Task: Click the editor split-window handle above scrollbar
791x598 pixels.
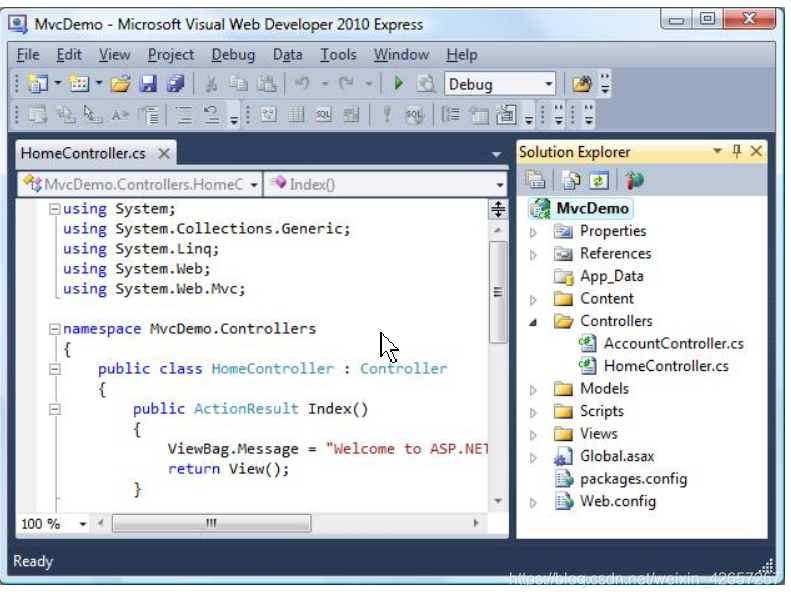Action: 498,209
